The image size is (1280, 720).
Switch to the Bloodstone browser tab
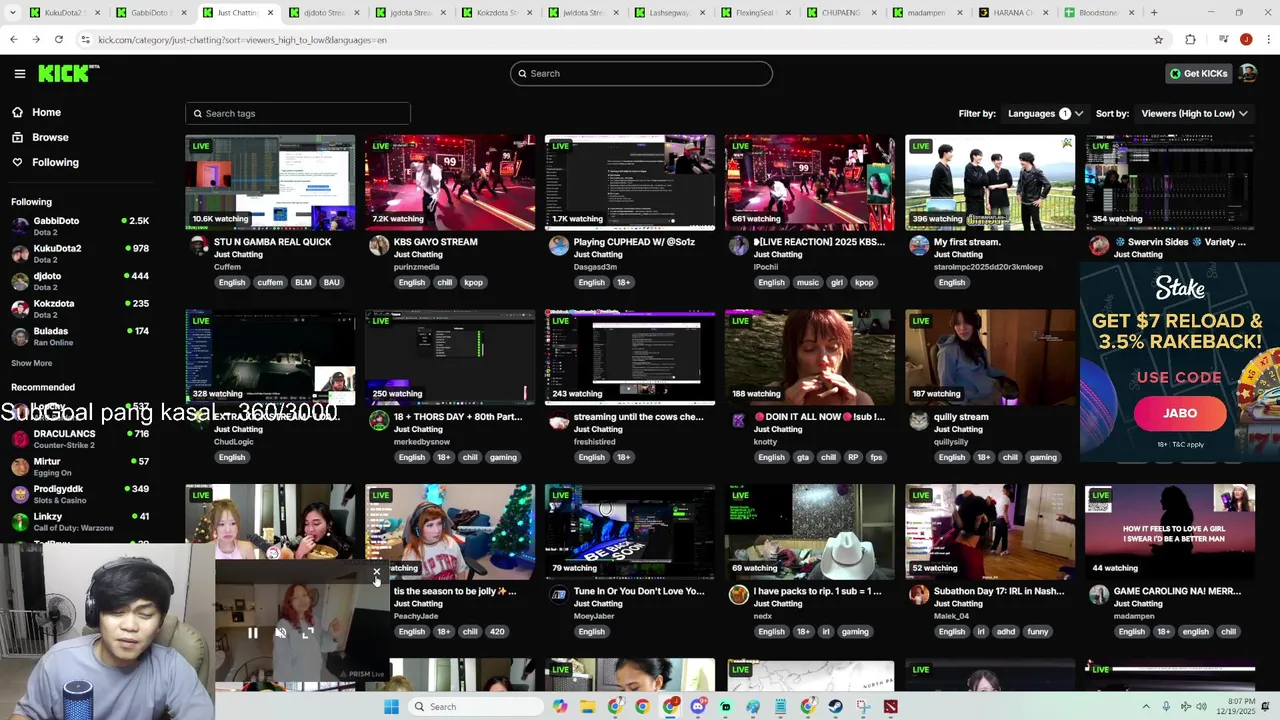coord(1098,13)
